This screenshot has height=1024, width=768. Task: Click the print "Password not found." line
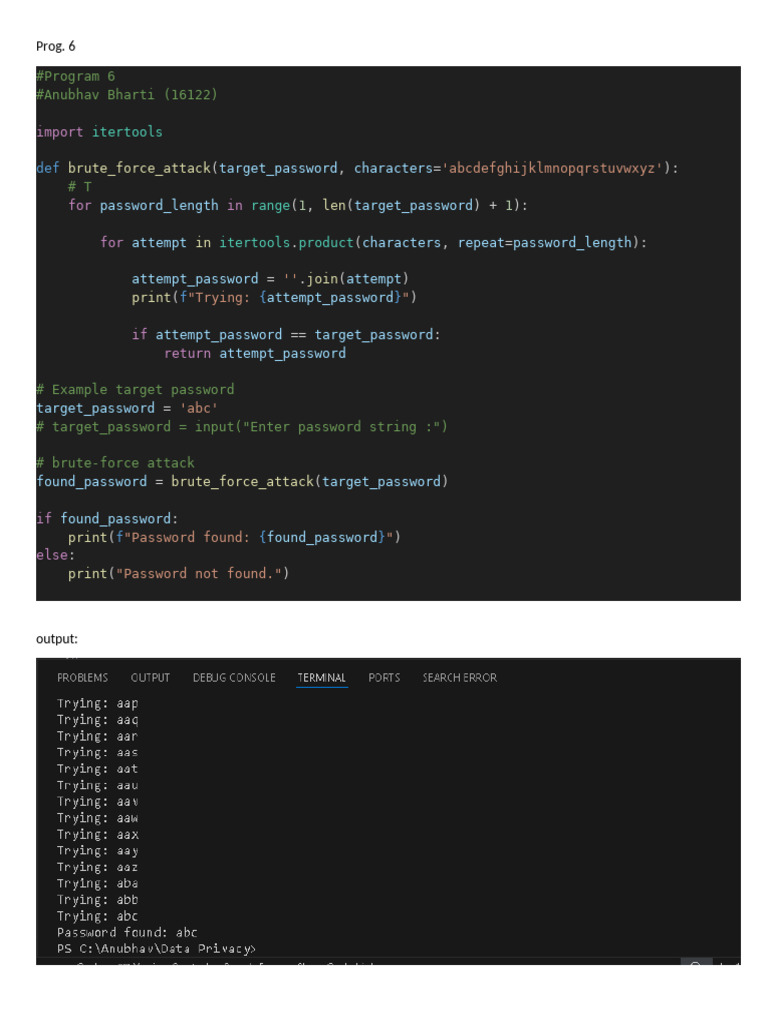point(178,574)
